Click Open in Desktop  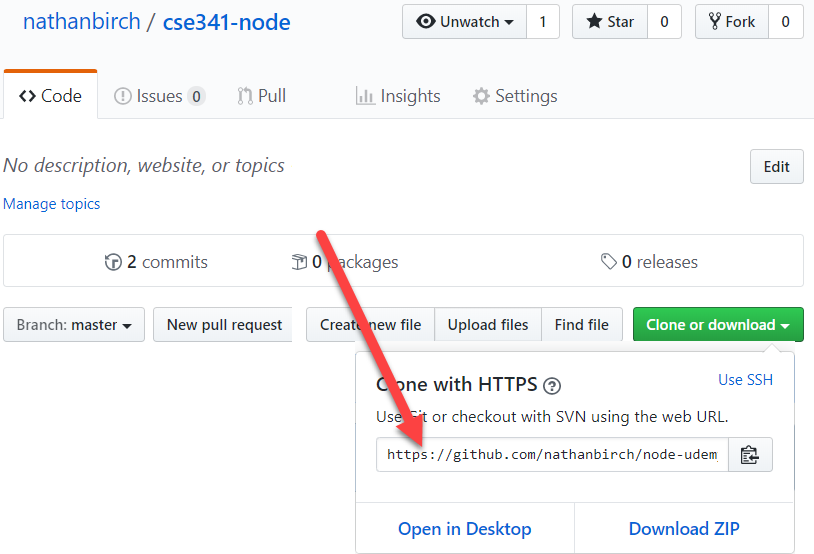[465, 529]
